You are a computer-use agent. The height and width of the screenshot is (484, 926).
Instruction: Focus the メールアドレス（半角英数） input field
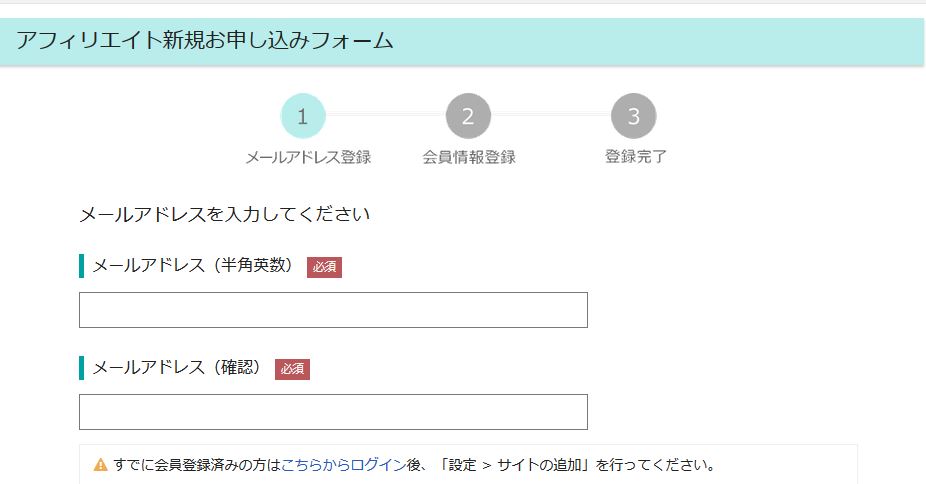coord(333,310)
